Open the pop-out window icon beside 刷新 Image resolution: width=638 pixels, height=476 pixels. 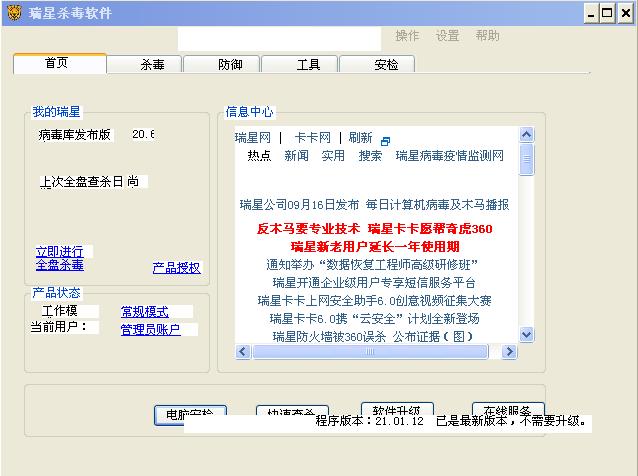click(385, 141)
